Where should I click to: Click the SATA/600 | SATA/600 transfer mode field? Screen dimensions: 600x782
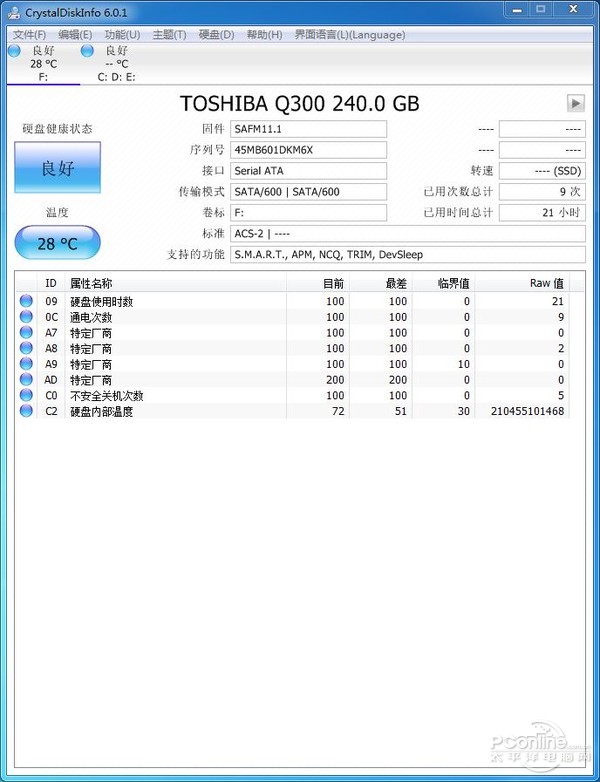click(308, 192)
